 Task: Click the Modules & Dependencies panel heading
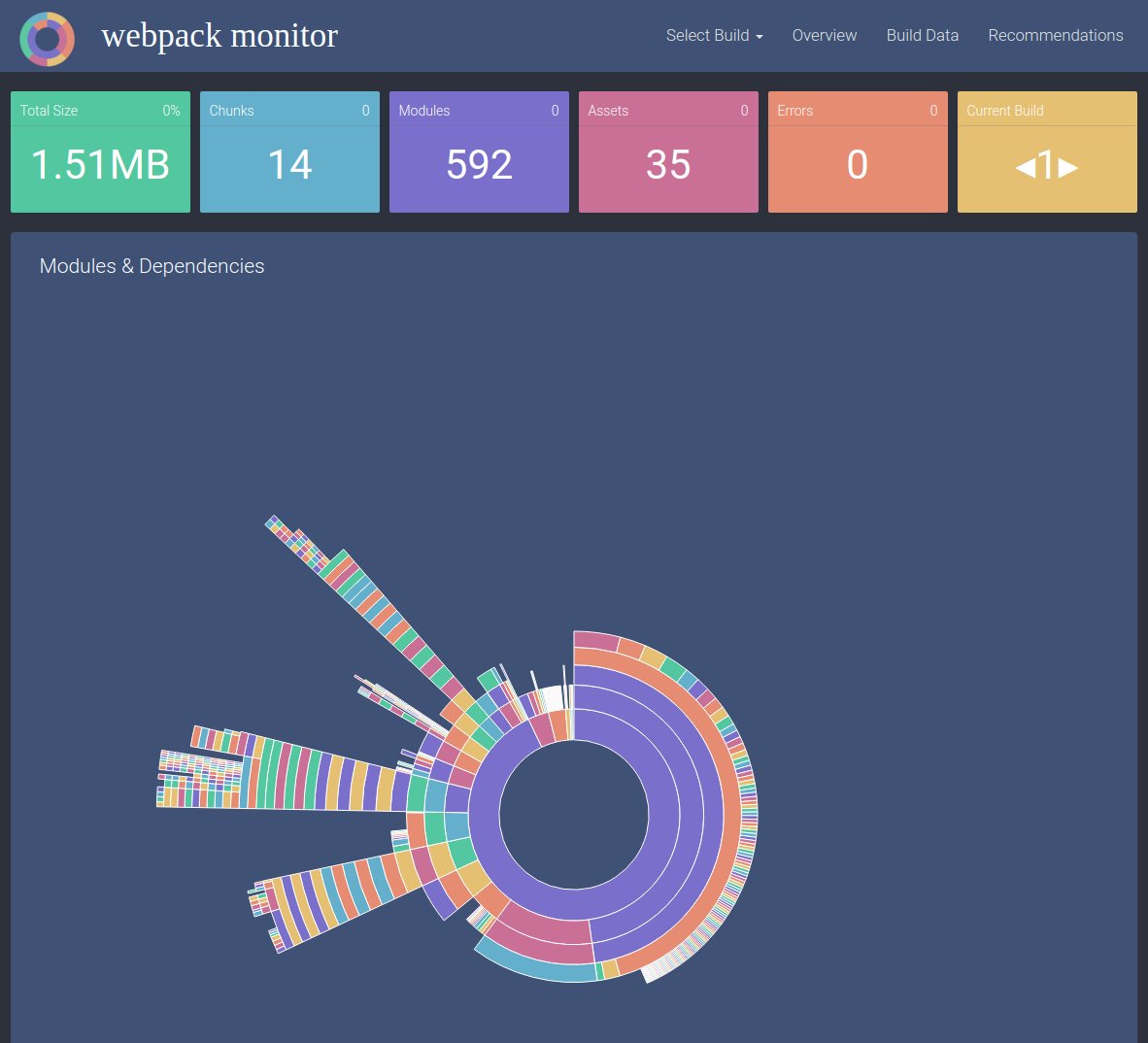pyautogui.click(x=152, y=266)
